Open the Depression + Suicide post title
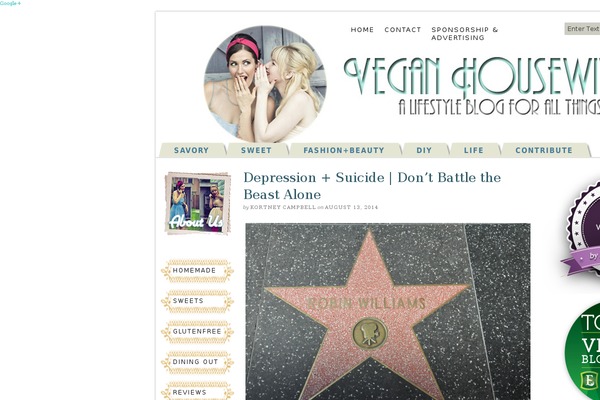Viewport: 600px width, 400px height. pyautogui.click(x=372, y=186)
